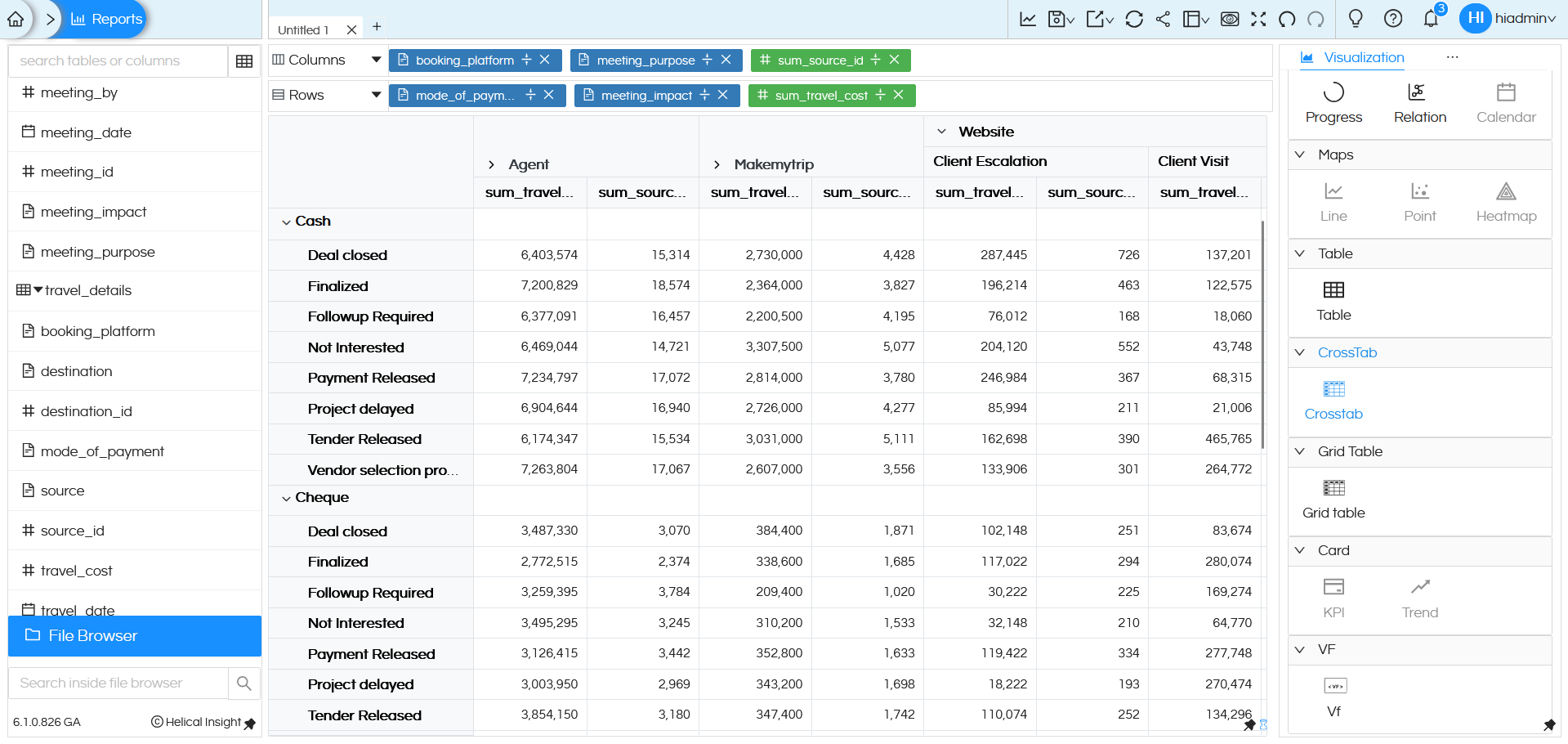Screen dimensions: 1568x744
Task: Open the notifications bell
Action: point(1431,18)
